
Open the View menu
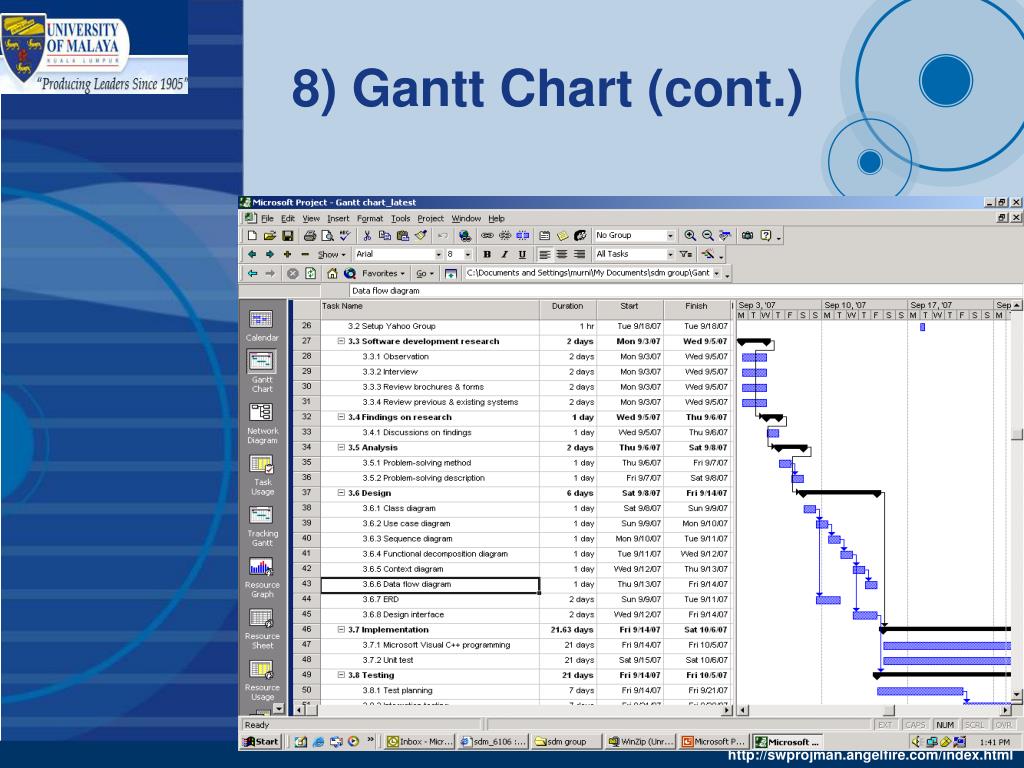click(x=311, y=219)
